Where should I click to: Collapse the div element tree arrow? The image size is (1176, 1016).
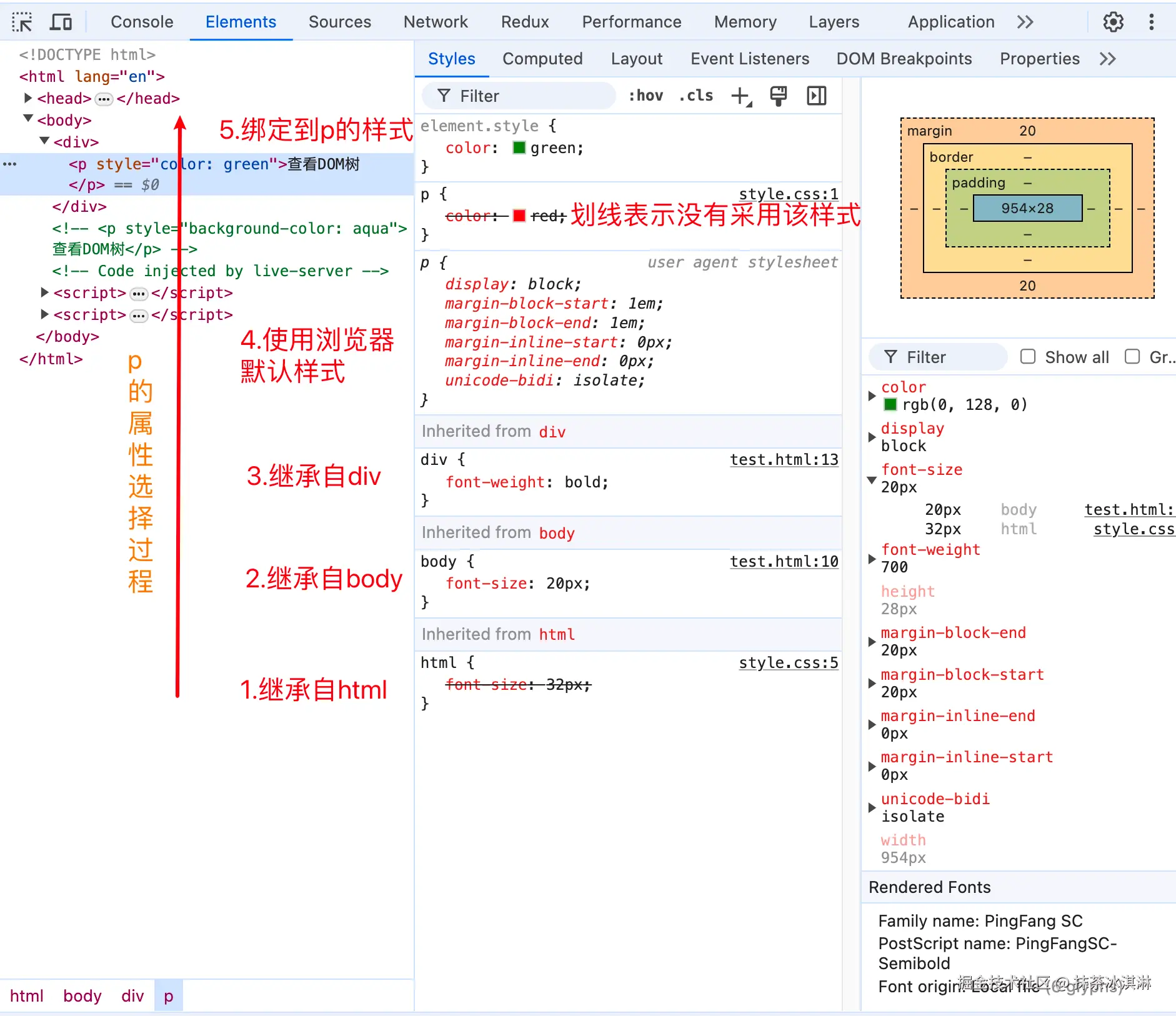(44, 141)
